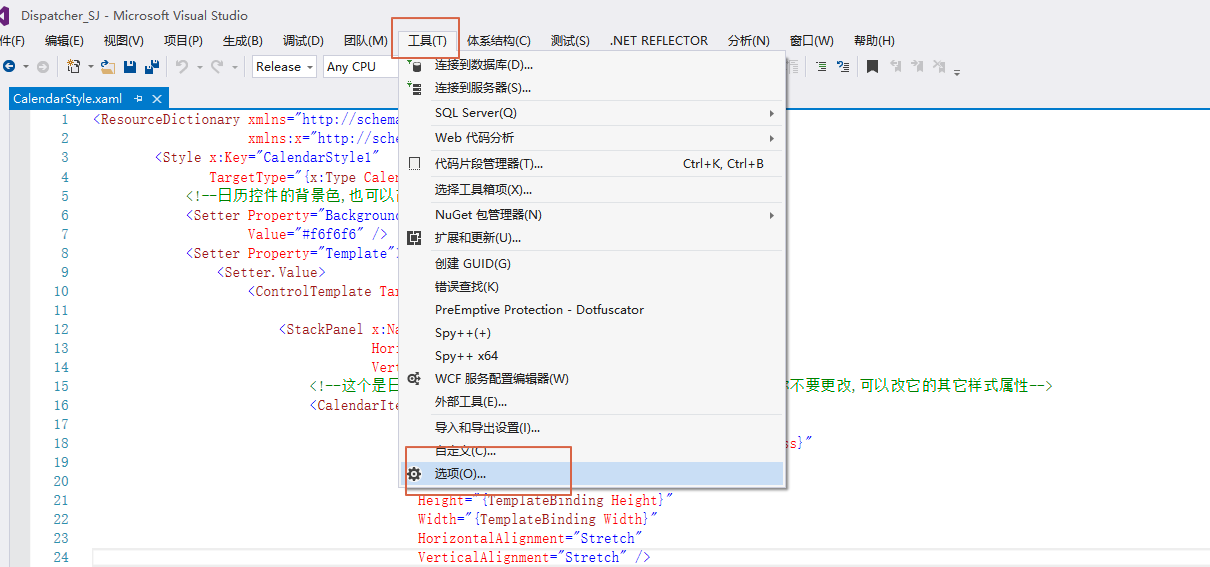This screenshot has height=567, width=1210.
Task: Click the ResourceDictionary tag on line 1
Action: (x=170, y=120)
